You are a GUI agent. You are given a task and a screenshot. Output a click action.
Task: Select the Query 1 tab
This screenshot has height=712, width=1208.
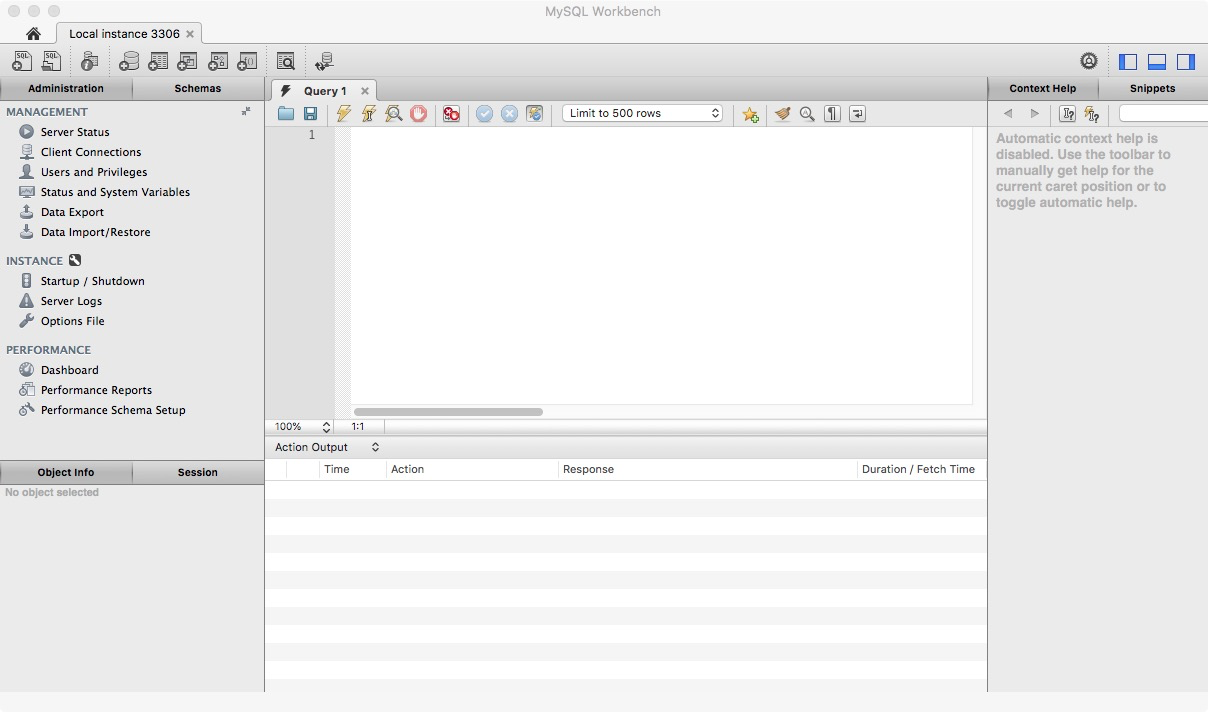(324, 91)
